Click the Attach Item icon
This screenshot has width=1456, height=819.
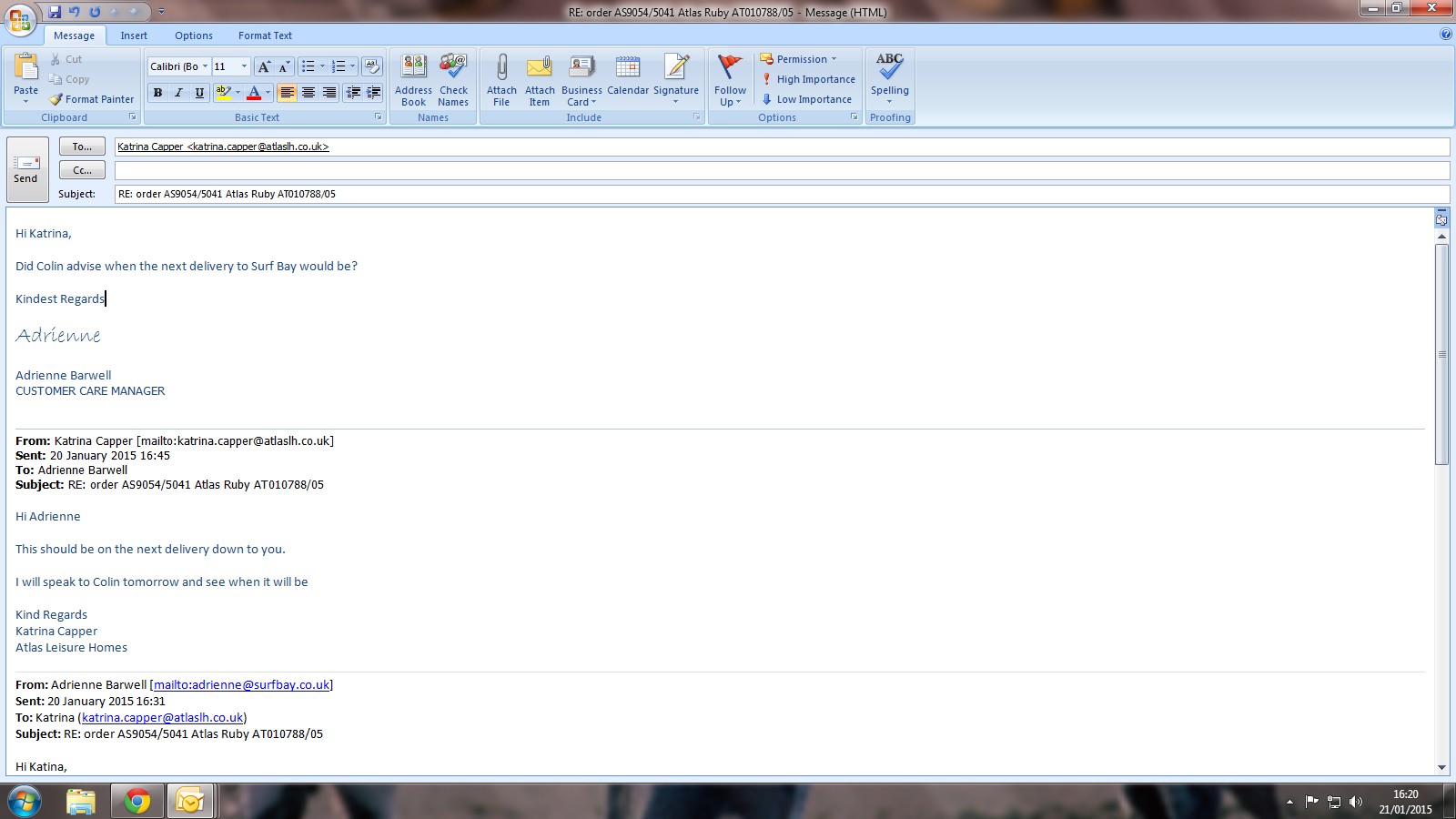click(x=540, y=68)
